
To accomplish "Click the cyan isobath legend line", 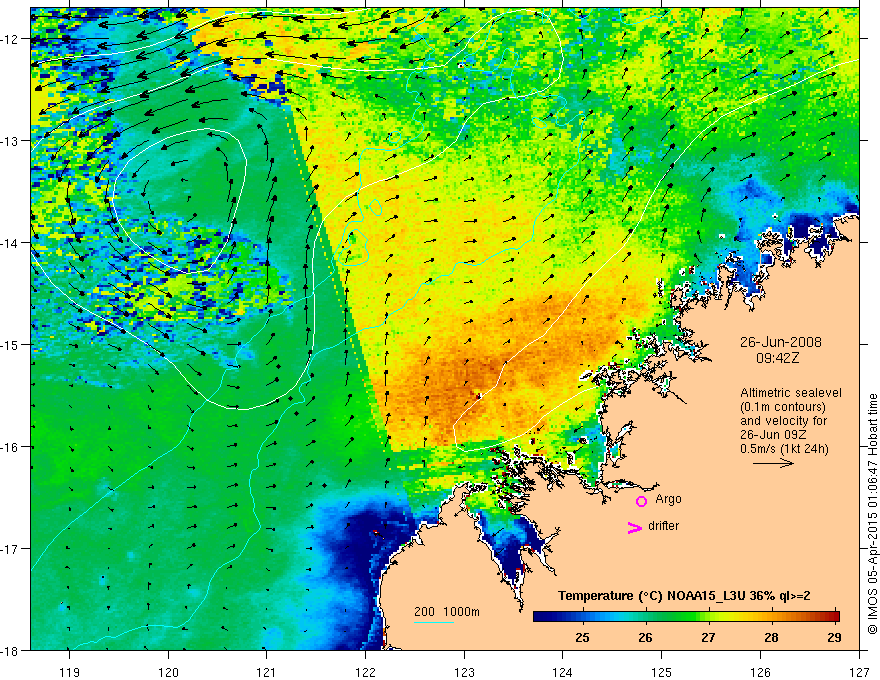I will point(434,622).
